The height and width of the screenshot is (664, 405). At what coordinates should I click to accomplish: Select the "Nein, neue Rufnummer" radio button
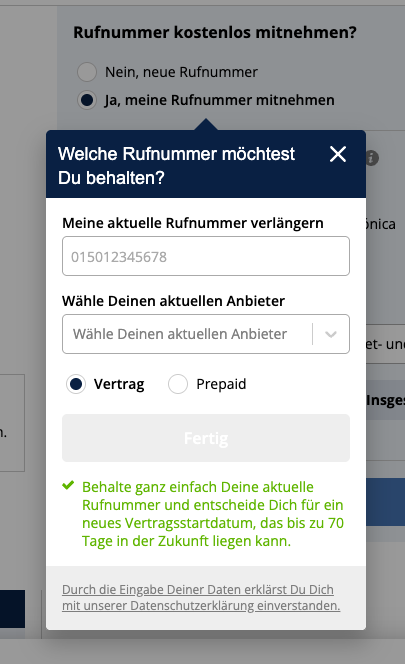[87, 72]
